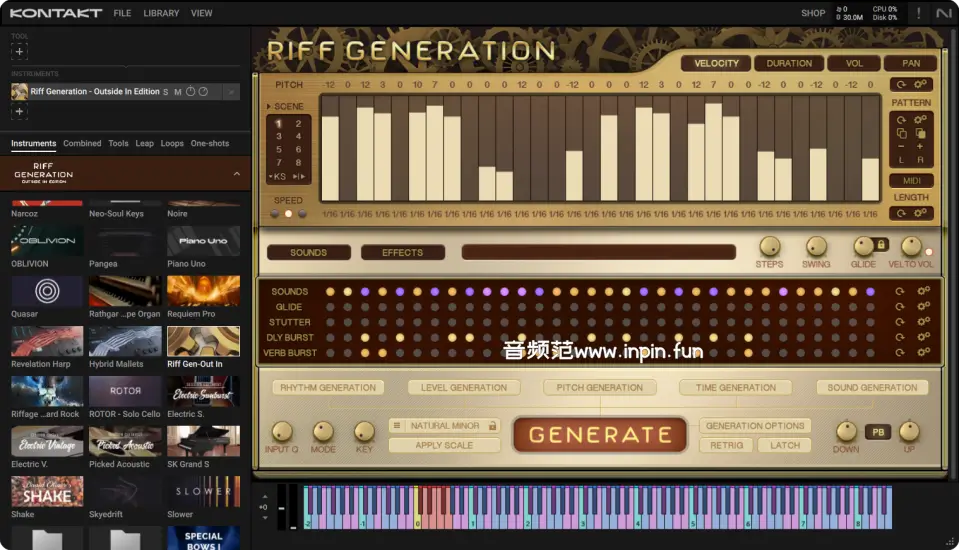959x550 pixels.
Task: Click the scene play-step icon next to KS
Action: pyautogui.click(x=299, y=177)
